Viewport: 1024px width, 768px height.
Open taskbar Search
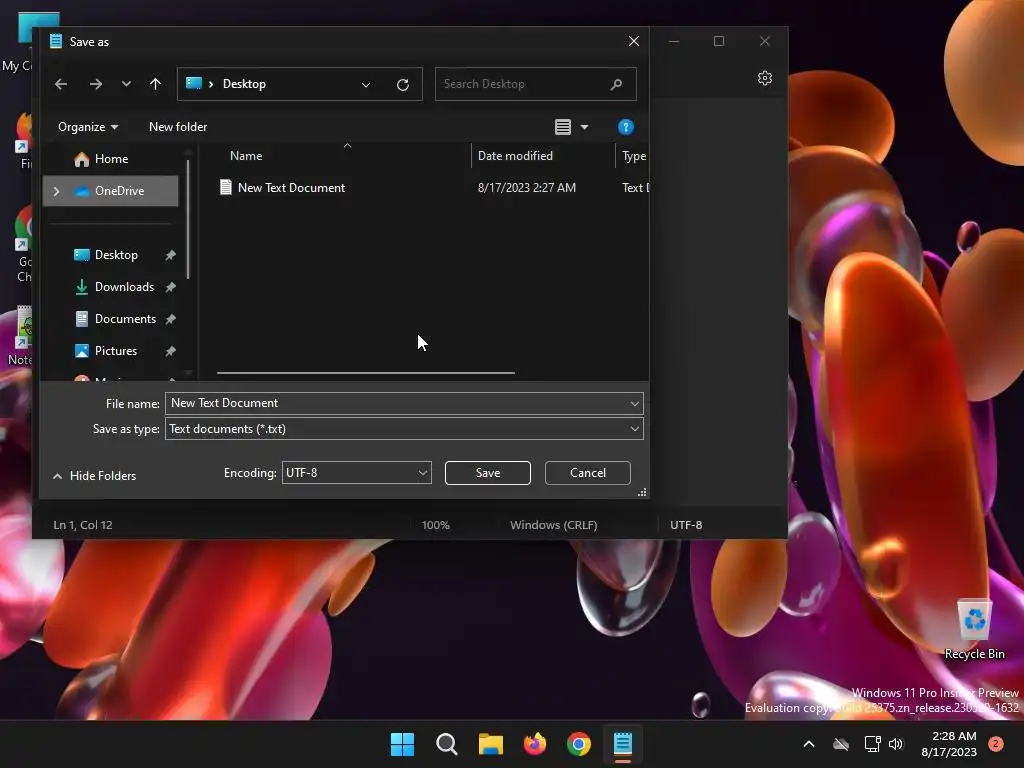(447, 744)
